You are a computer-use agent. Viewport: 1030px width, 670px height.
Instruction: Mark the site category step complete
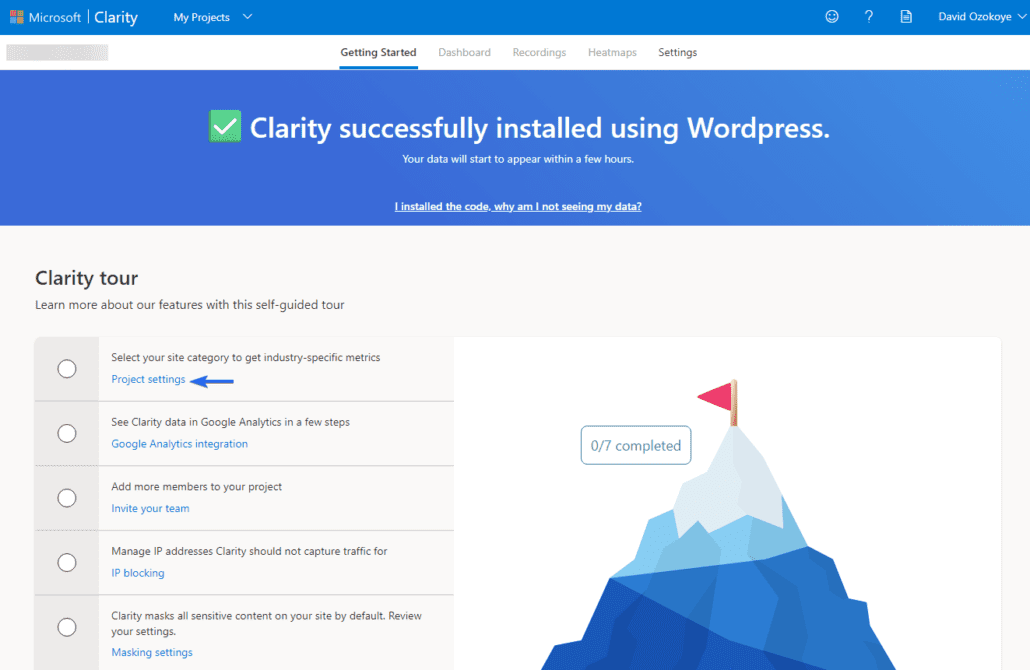(x=67, y=369)
